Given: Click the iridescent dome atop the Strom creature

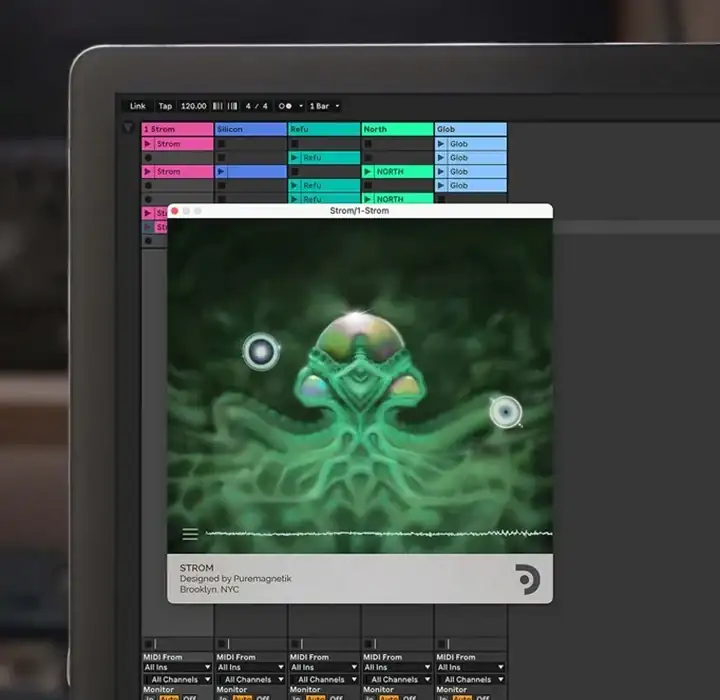Looking at the screenshot, I should point(360,338).
